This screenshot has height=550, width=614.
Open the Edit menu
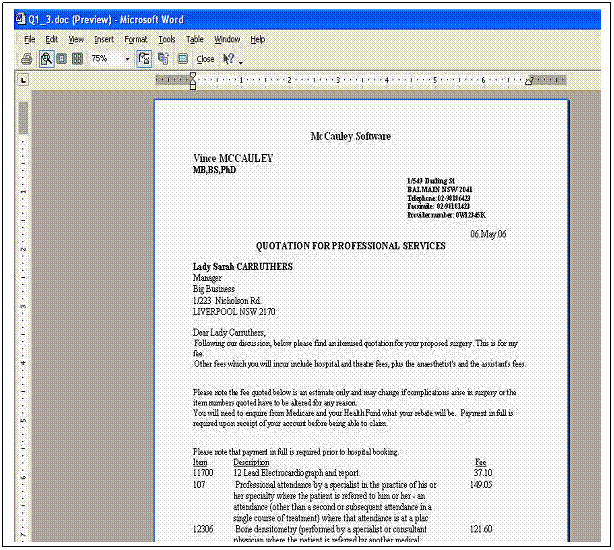coord(51,40)
